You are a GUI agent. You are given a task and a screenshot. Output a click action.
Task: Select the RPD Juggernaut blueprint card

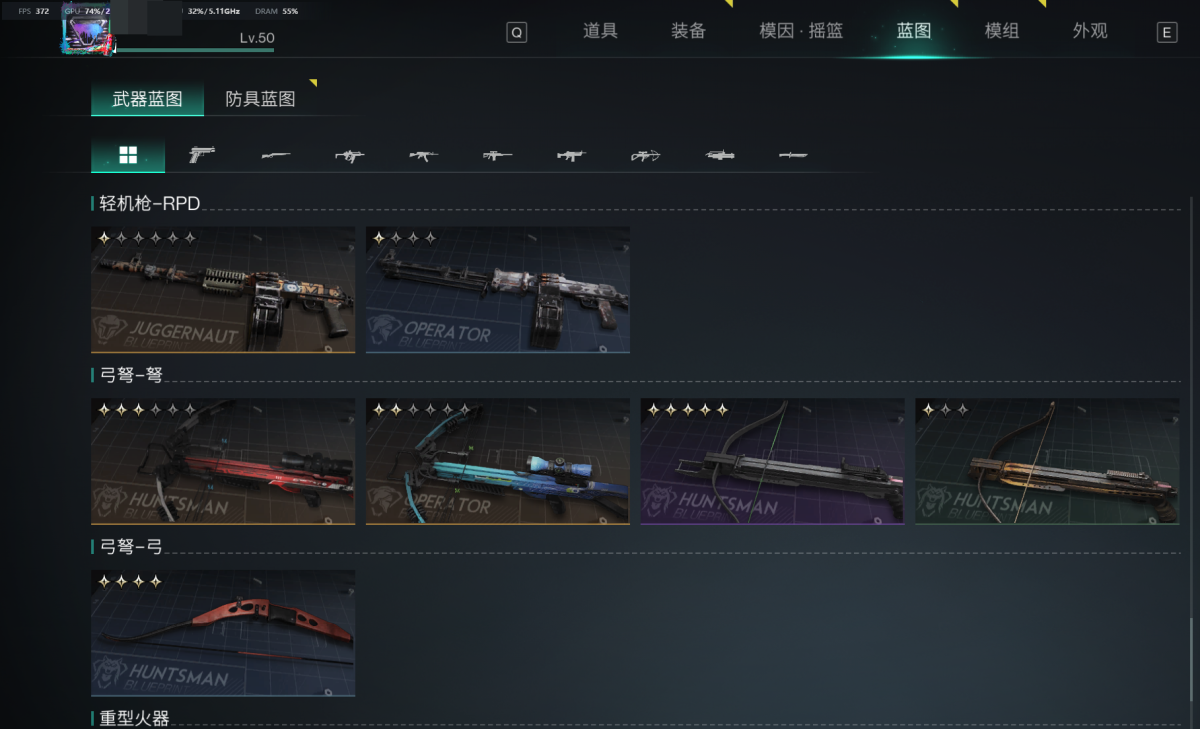[x=223, y=289]
